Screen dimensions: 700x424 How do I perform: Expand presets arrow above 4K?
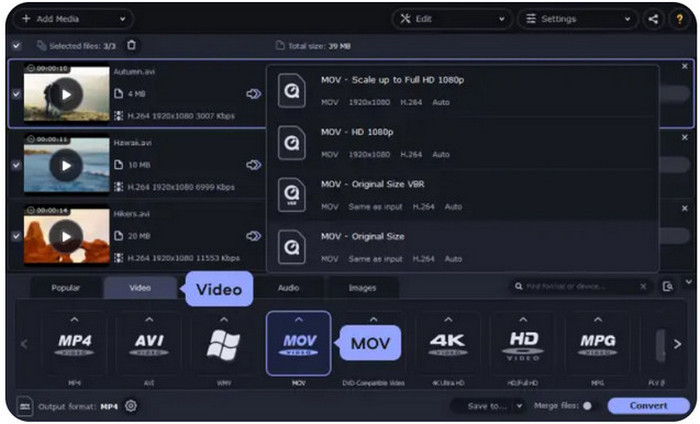click(448, 320)
